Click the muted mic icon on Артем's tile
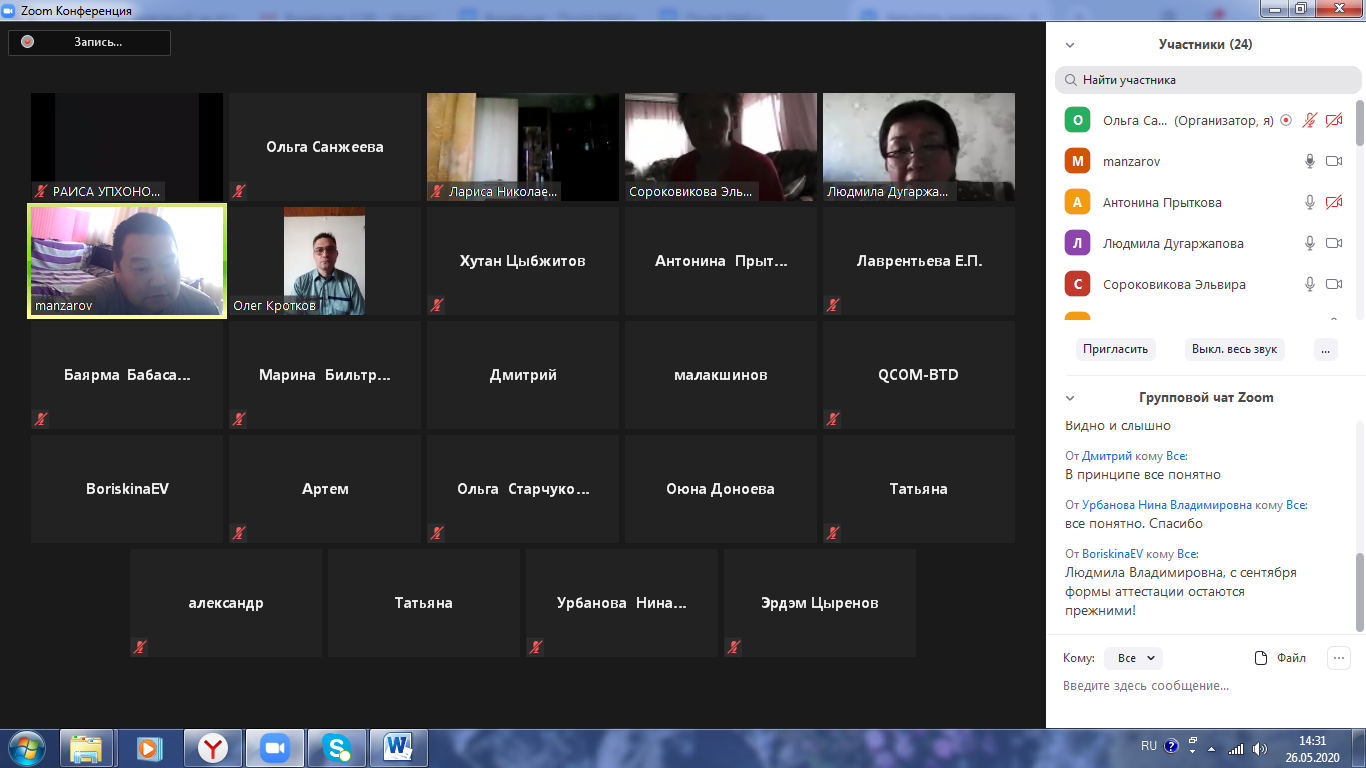1366x768 pixels. tap(238, 533)
